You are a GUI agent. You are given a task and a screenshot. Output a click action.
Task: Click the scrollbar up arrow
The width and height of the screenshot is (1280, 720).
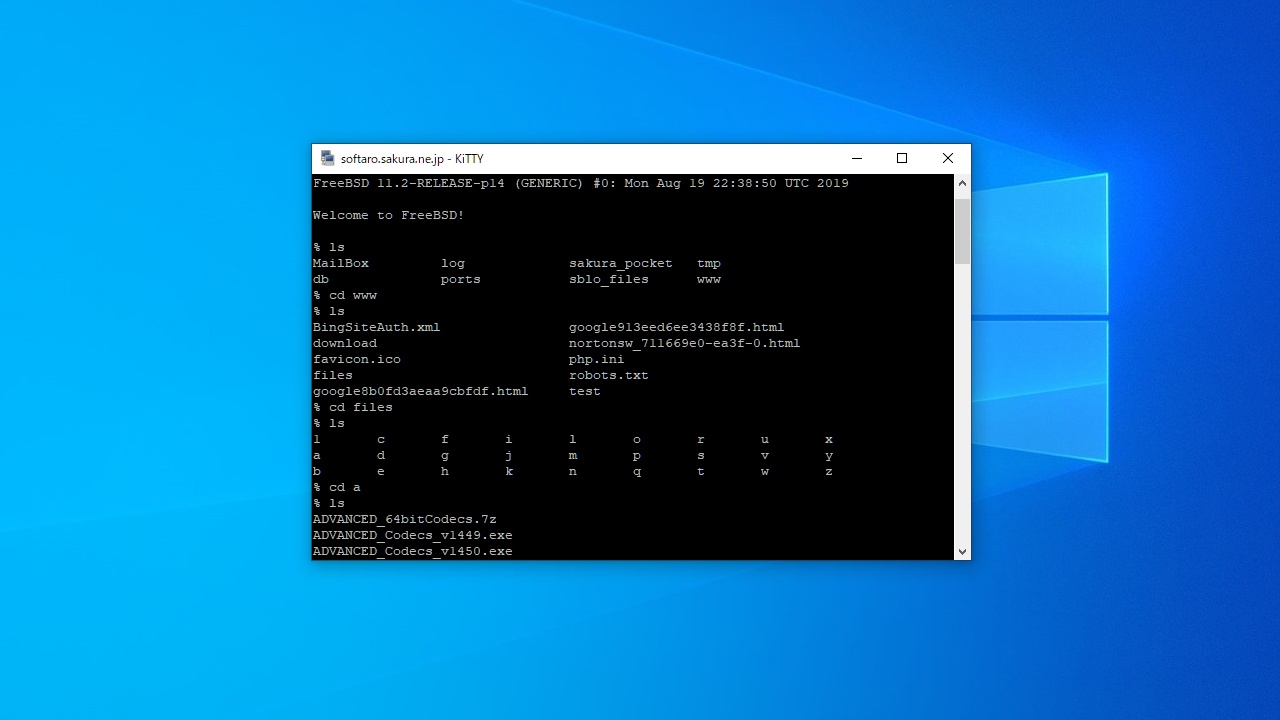click(x=962, y=183)
